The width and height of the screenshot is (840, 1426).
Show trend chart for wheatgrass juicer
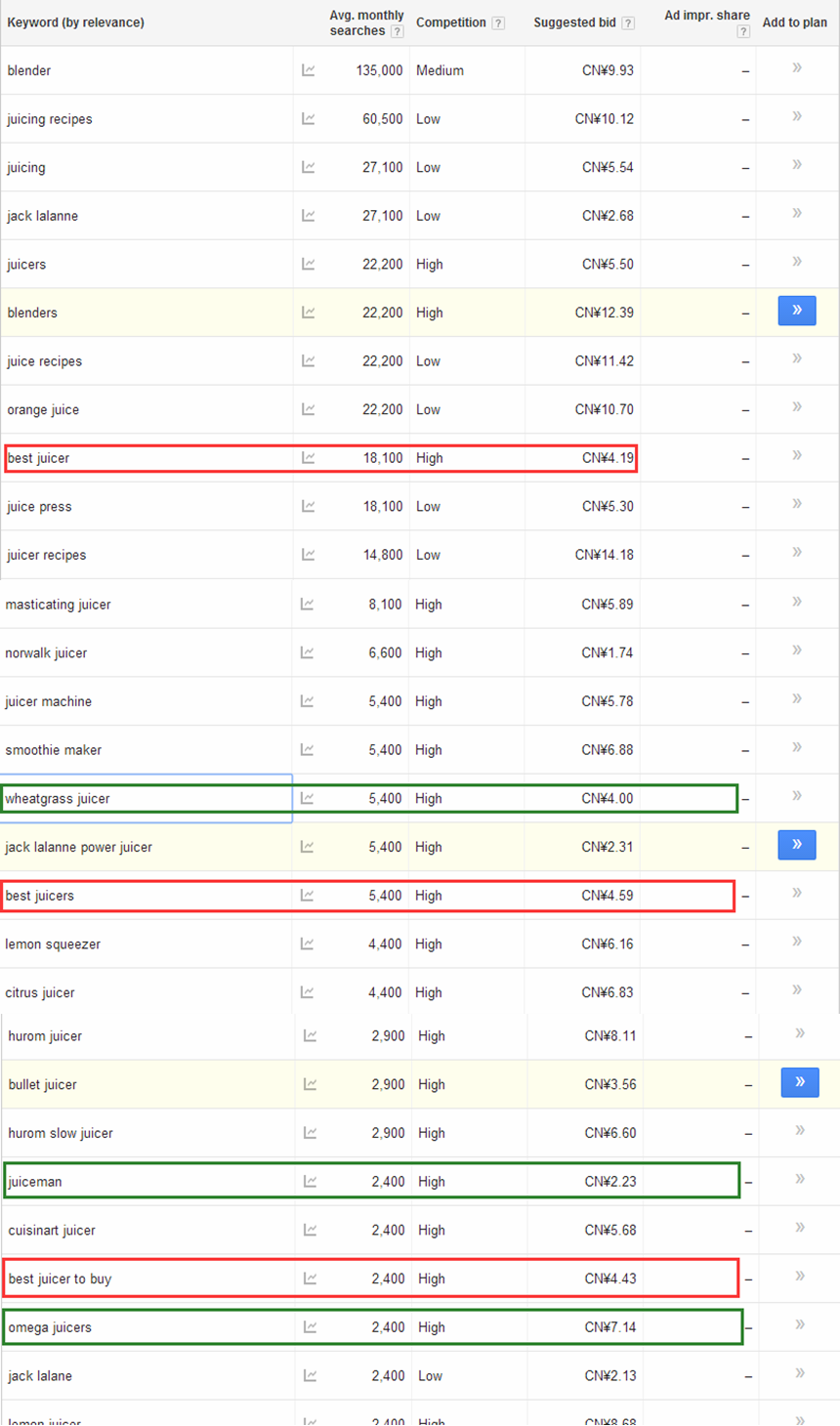(307, 798)
